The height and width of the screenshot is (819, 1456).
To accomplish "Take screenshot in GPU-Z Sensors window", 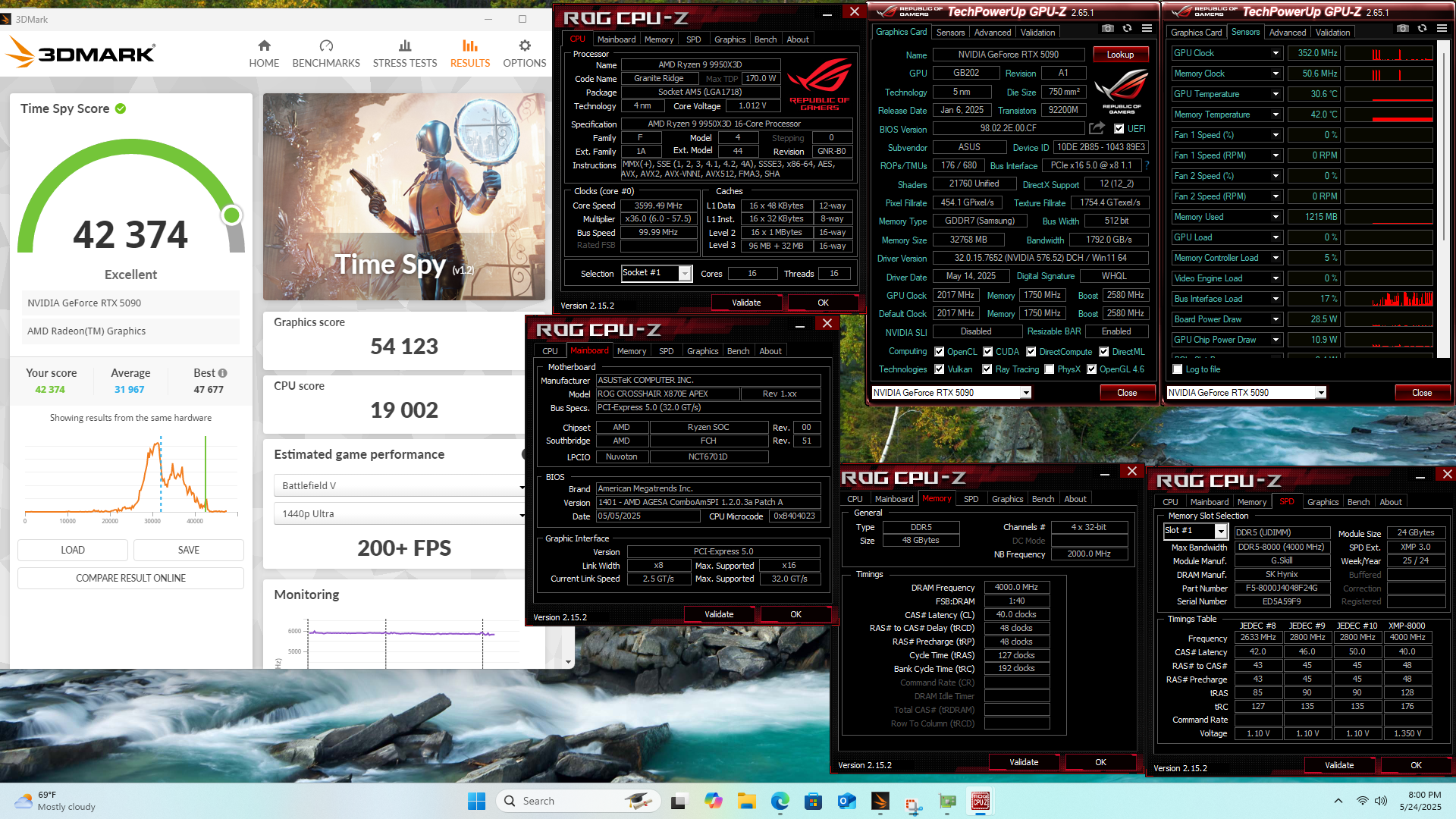I will (1403, 29).
